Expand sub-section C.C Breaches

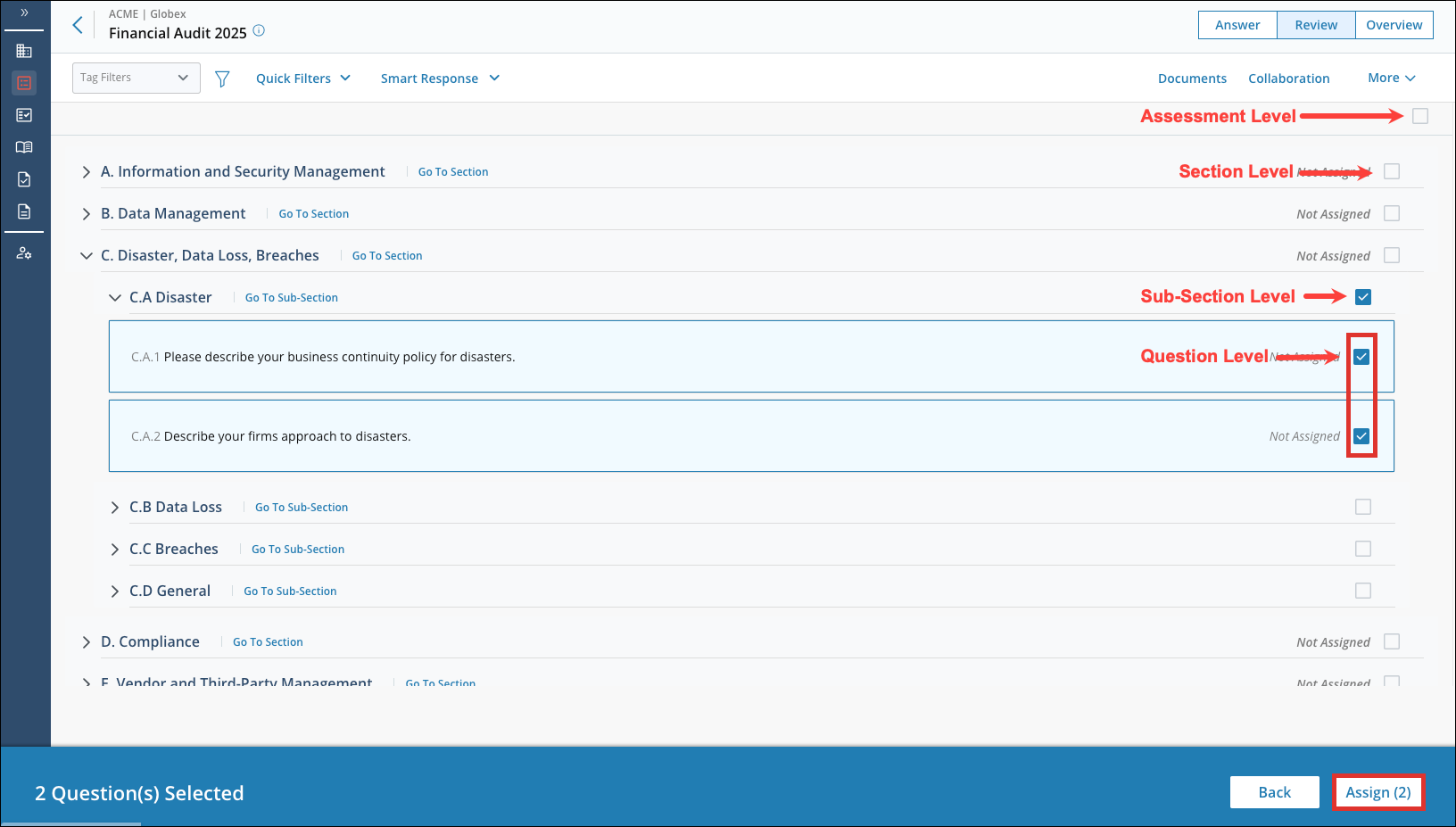(x=115, y=550)
